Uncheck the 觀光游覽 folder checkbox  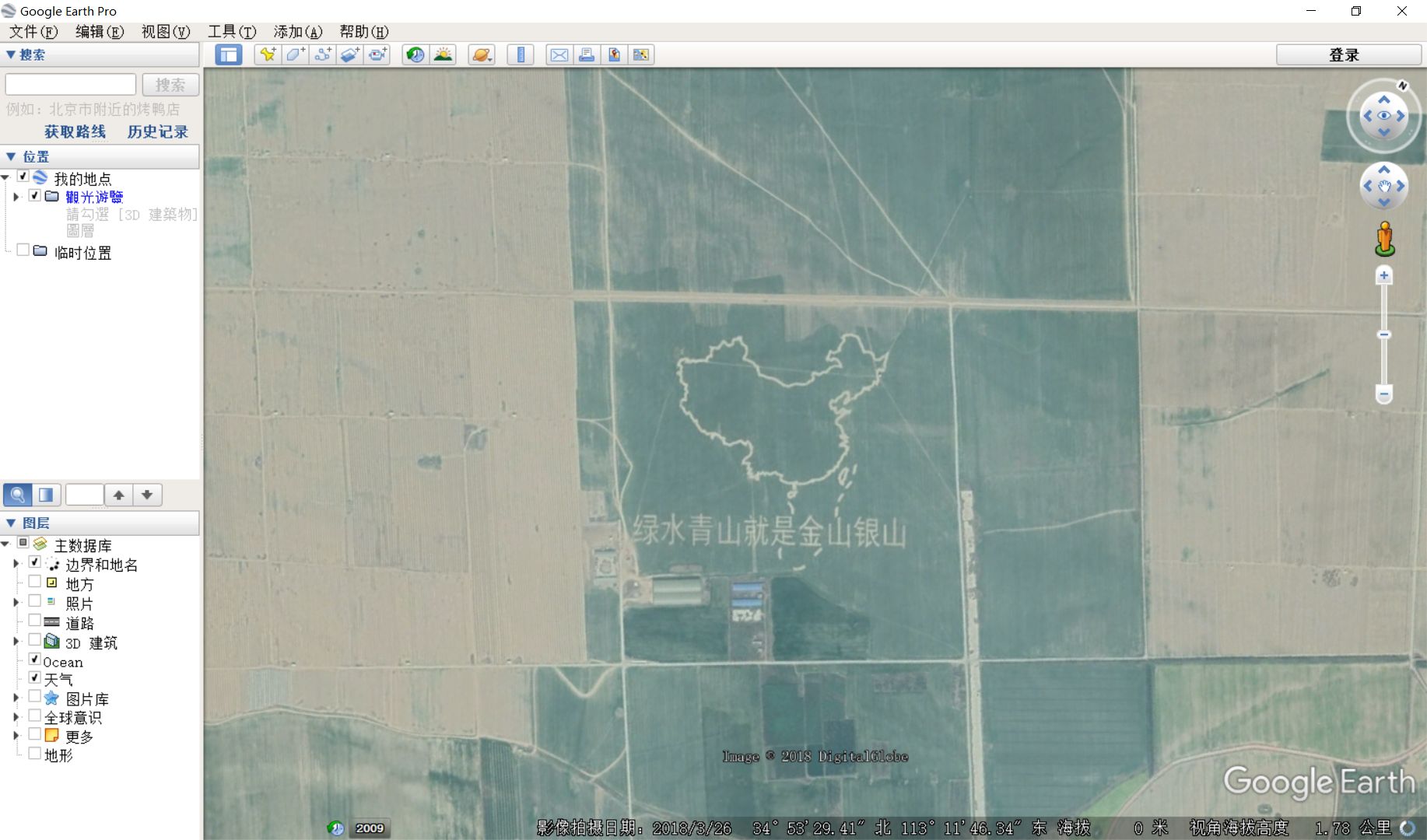click(35, 195)
